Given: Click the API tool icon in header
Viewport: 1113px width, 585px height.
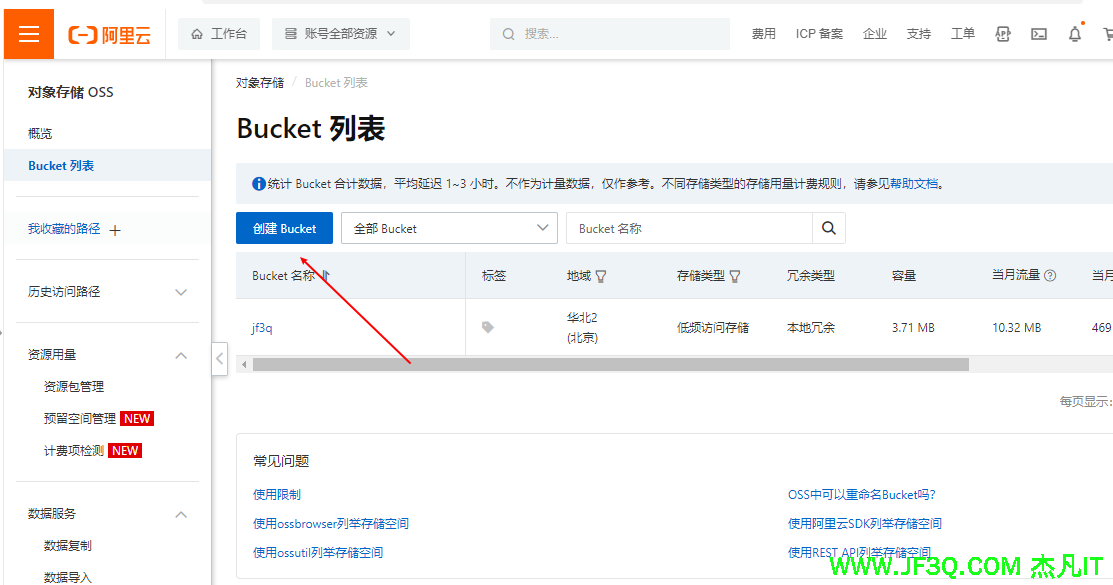Looking at the screenshot, I should [x=1003, y=34].
